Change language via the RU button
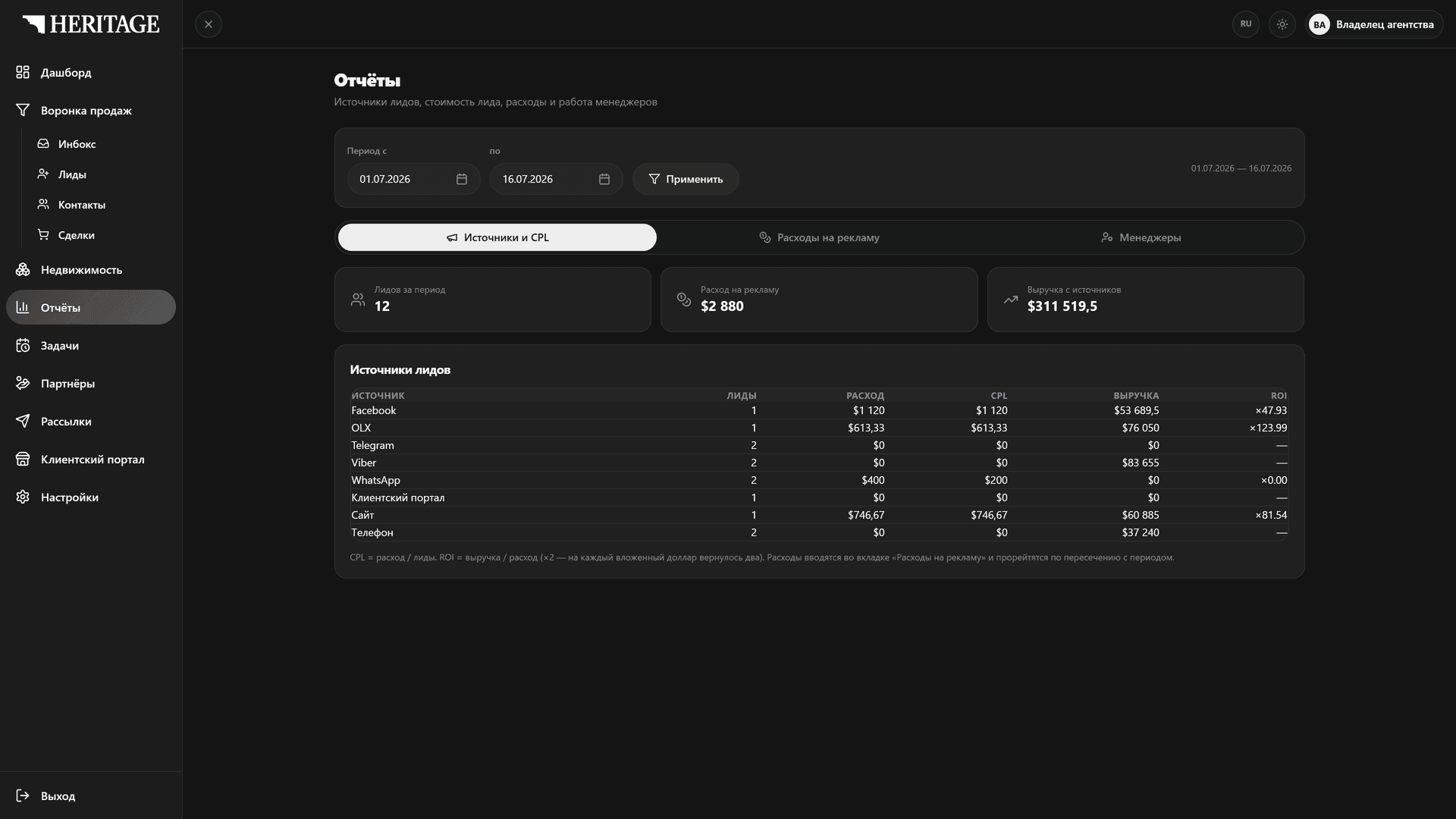This screenshot has width=1456, height=819. click(x=1246, y=24)
